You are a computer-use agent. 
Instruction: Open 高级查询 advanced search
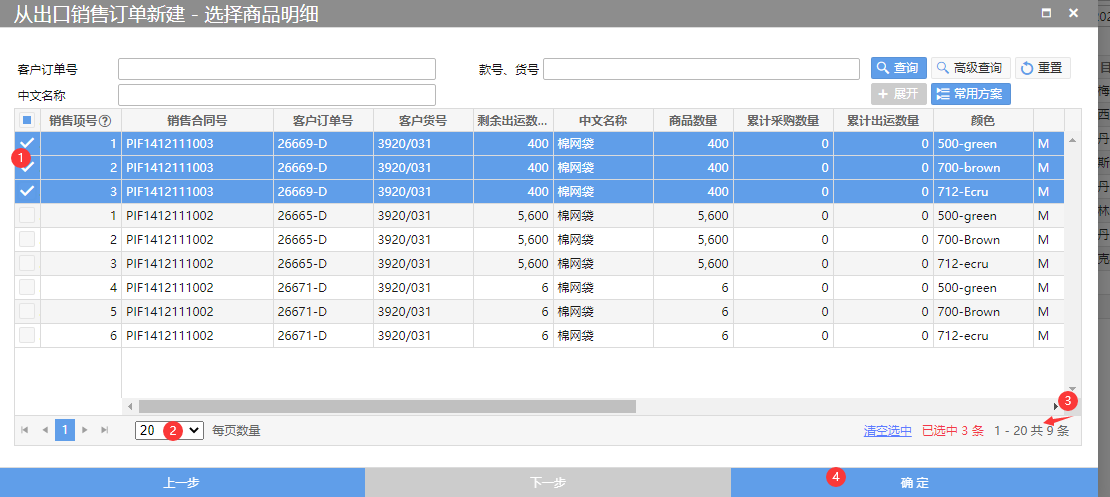[970, 68]
